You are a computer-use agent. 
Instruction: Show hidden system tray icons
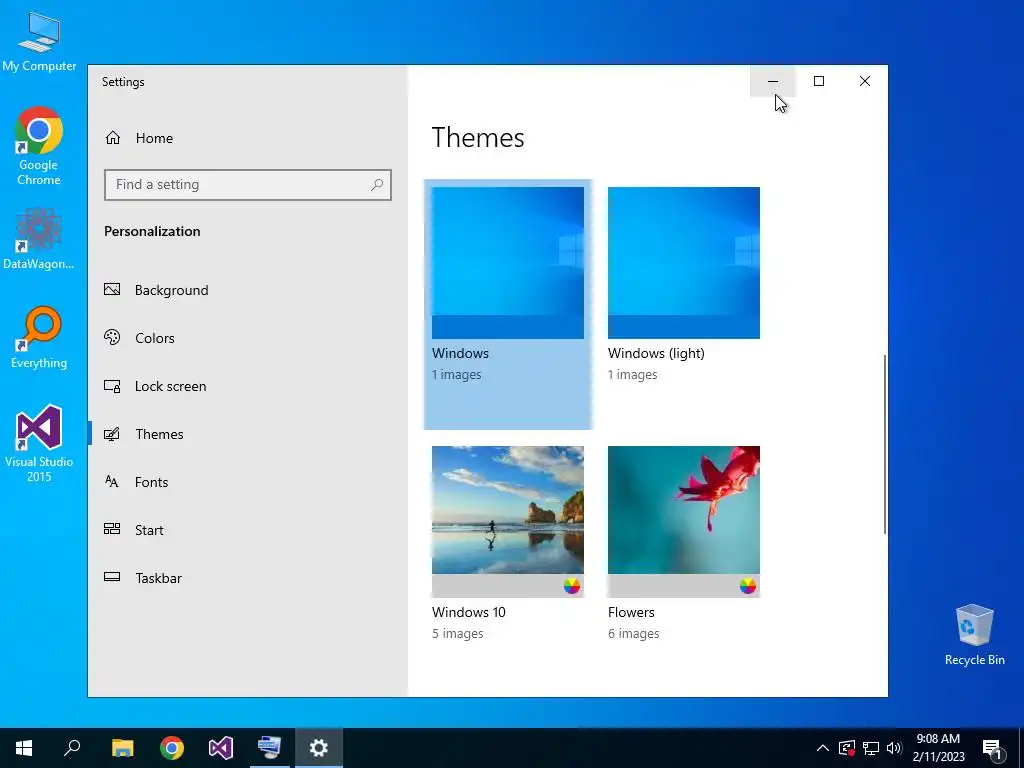pyautogui.click(x=823, y=748)
